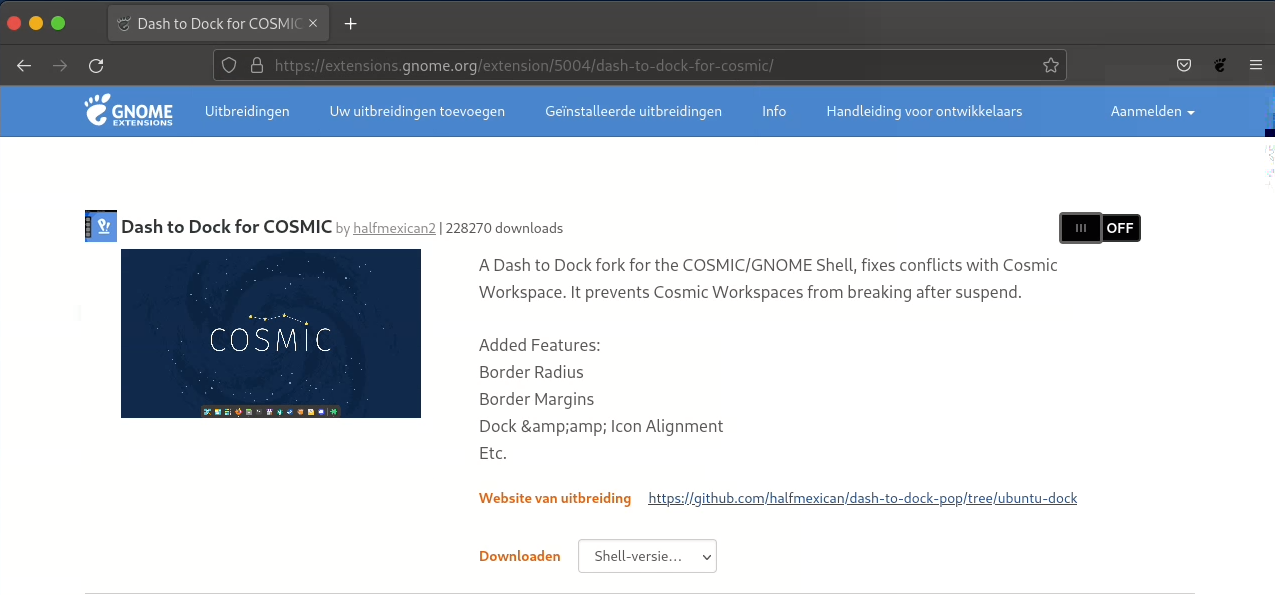Click the shield tracking protection icon
Screen dimensions: 1275x595
[x=229, y=65]
